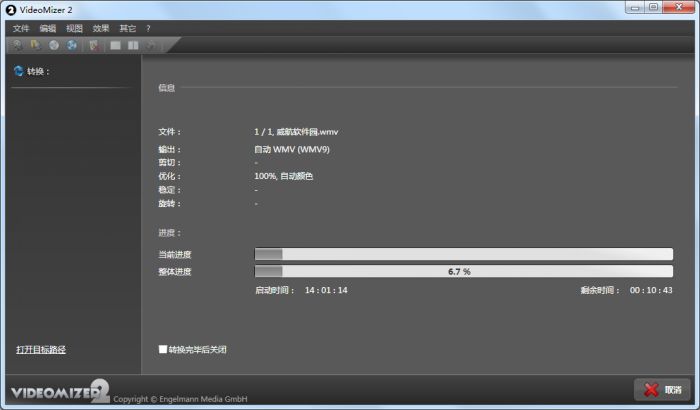
Task: Click the 整体进度 progress bar showing 6.7 %
Action: click(463, 271)
